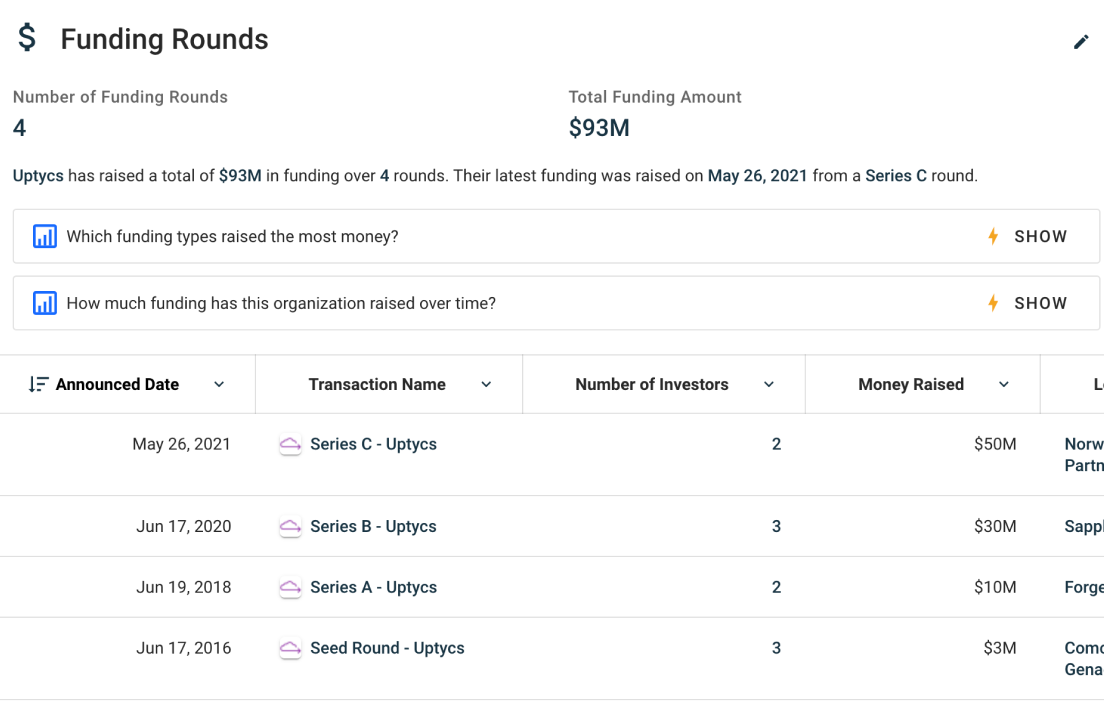Image resolution: width=1104 pixels, height=720 pixels.
Task: Click the $10M money raised cell
Action: [x=995, y=587]
